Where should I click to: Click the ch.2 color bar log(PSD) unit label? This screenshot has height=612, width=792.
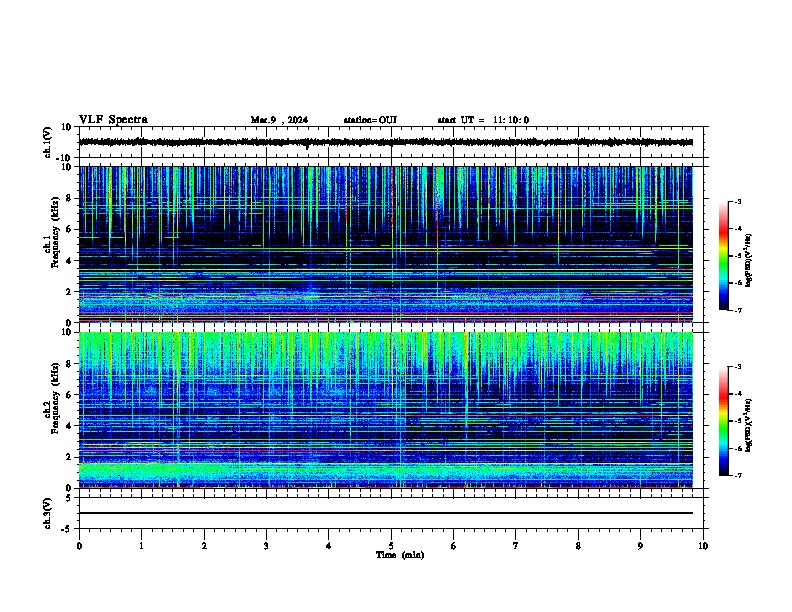tap(749, 425)
